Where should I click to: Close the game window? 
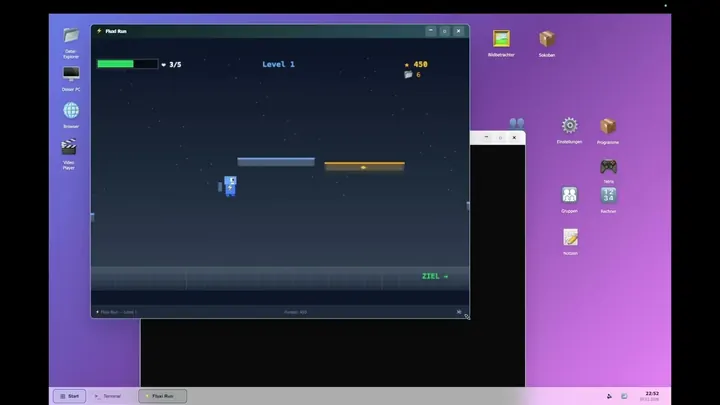click(458, 31)
